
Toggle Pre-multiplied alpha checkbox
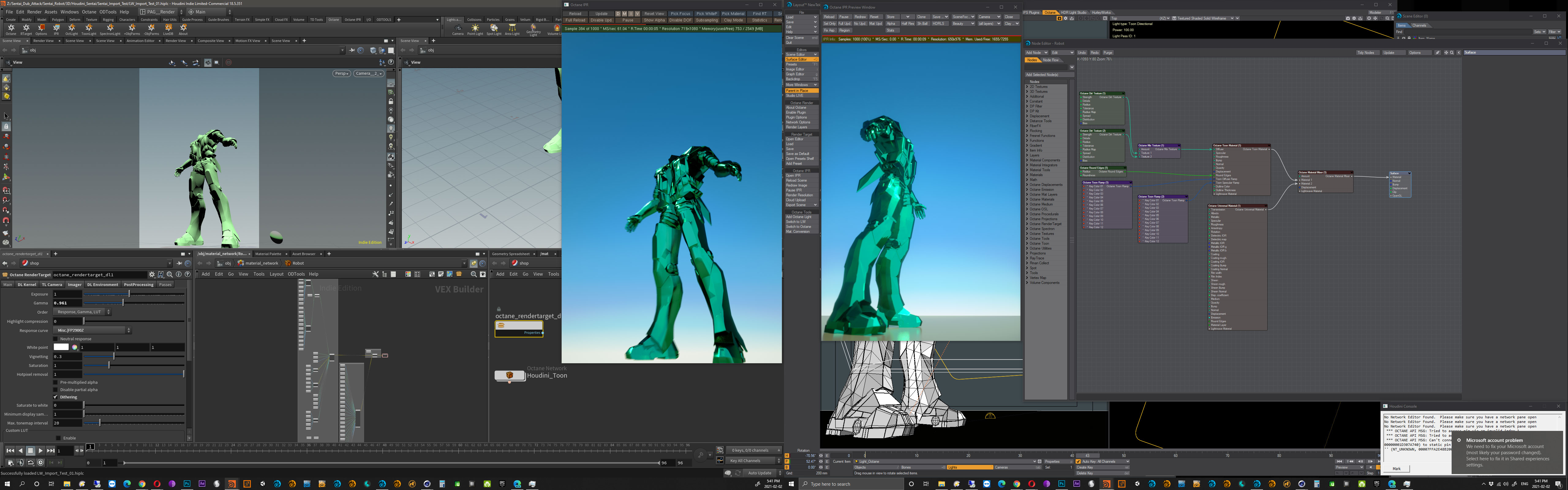tap(56, 382)
